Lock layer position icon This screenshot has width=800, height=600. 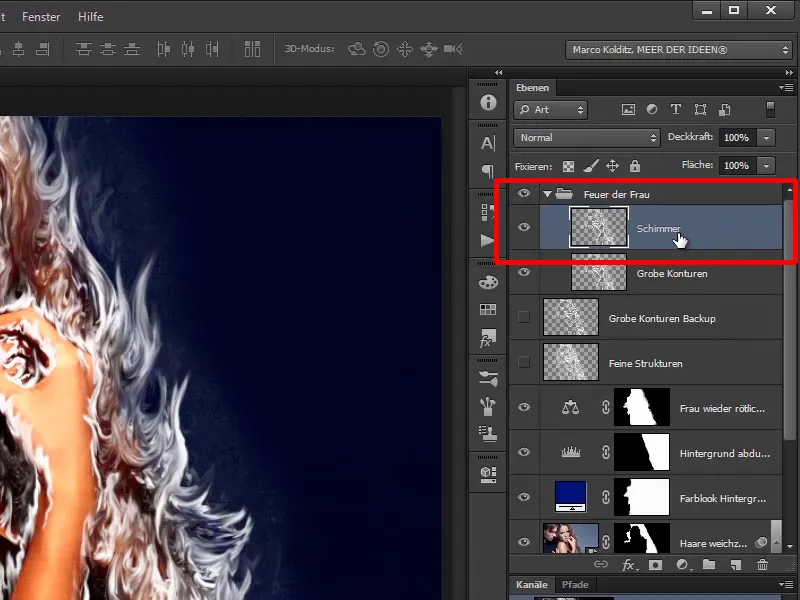tap(612, 166)
